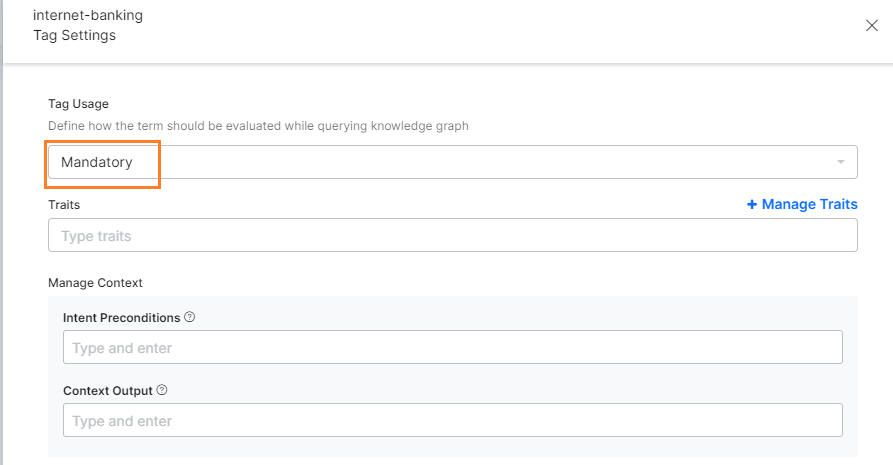The image size is (893, 465).
Task: Click the Manage Context heading
Action: pos(95,283)
